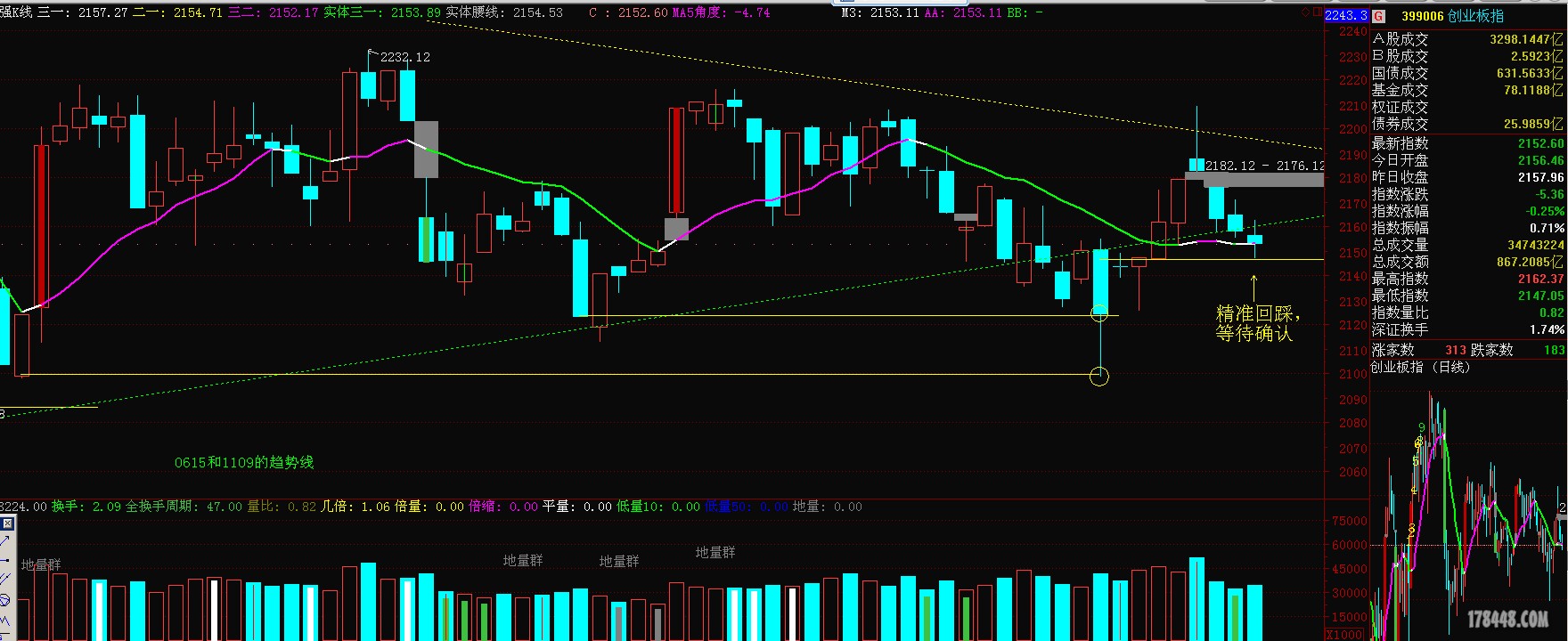Click the upper circle marker on yellow line
Image resolution: width=1568 pixels, height=641 pixels.
(x=1099, y=313)
